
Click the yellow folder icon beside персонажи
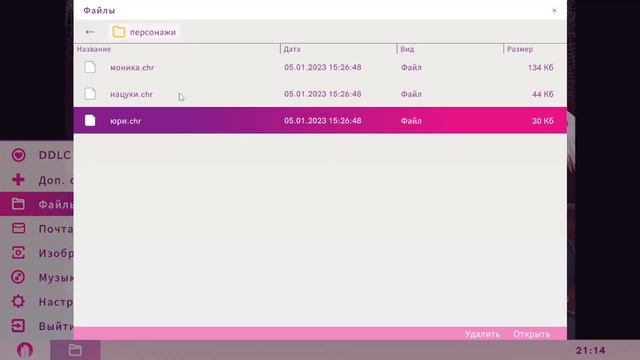pyautogui.click(x=119, y=32)
